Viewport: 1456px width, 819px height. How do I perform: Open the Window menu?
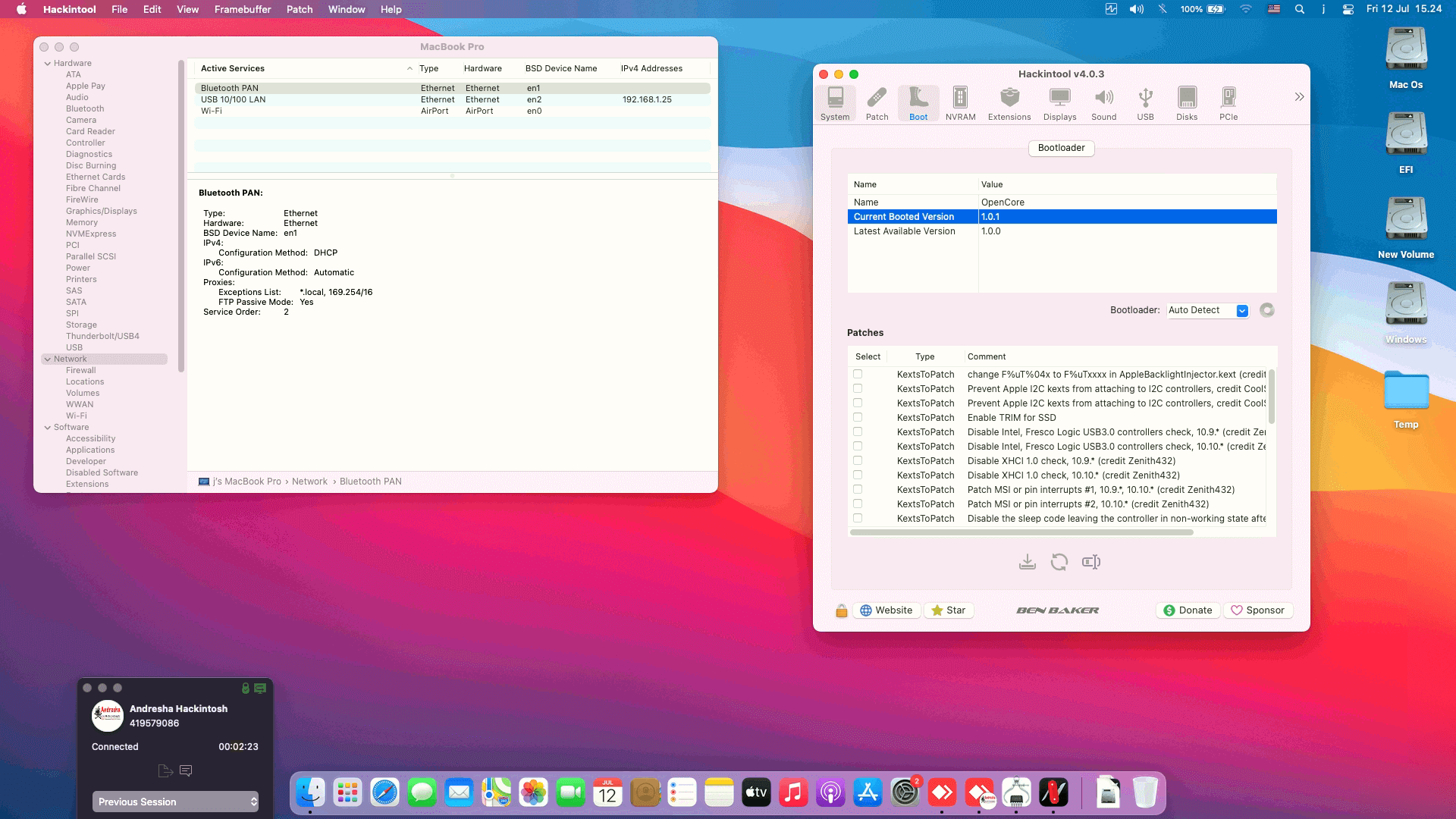coord(347,9)
